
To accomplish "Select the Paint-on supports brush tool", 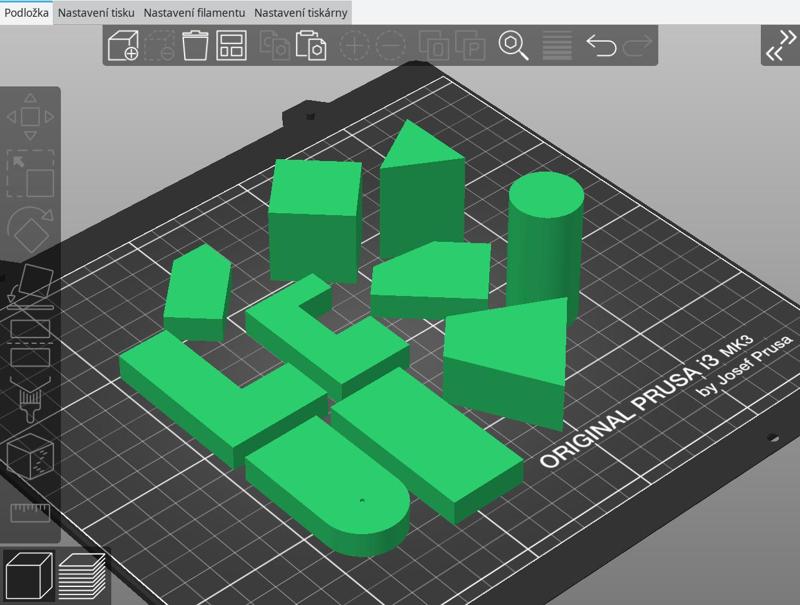I will pyautogui.click(x=30, y=400).
